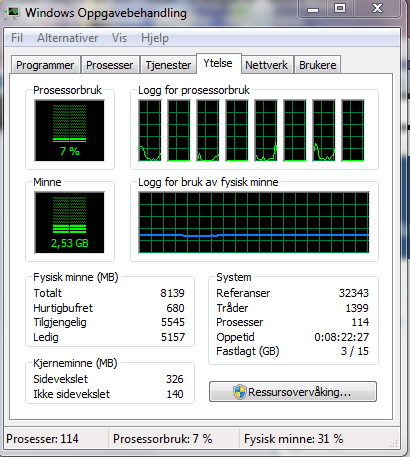Switch to the Programmer tab
This screenshot has height=457, width=410.
click(45, 65)
